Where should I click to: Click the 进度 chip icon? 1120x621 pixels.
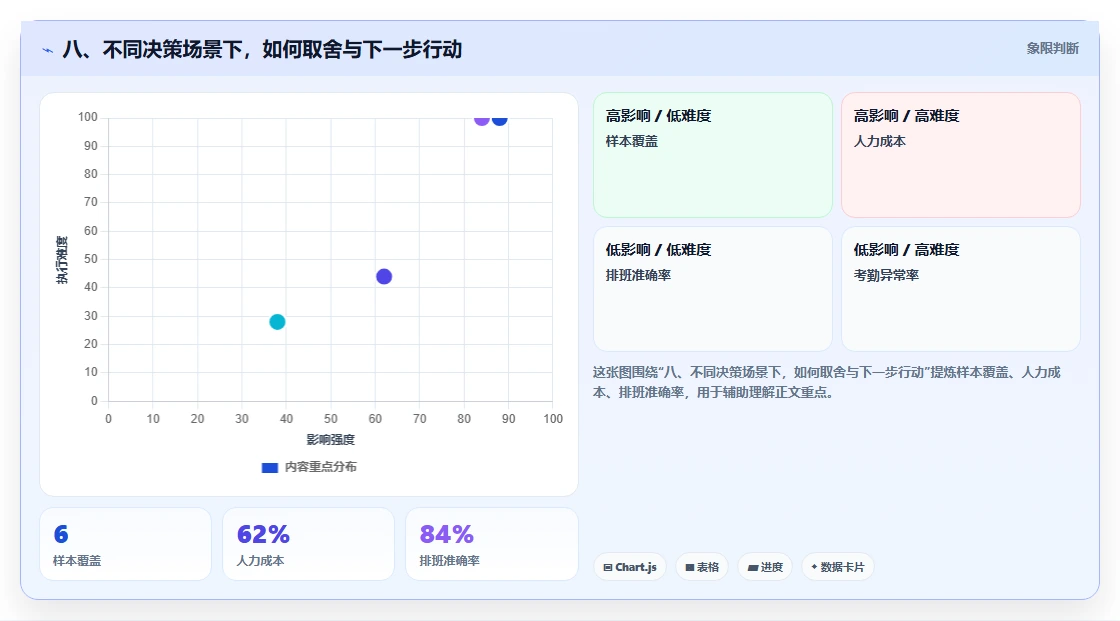(x=753, y=567)
